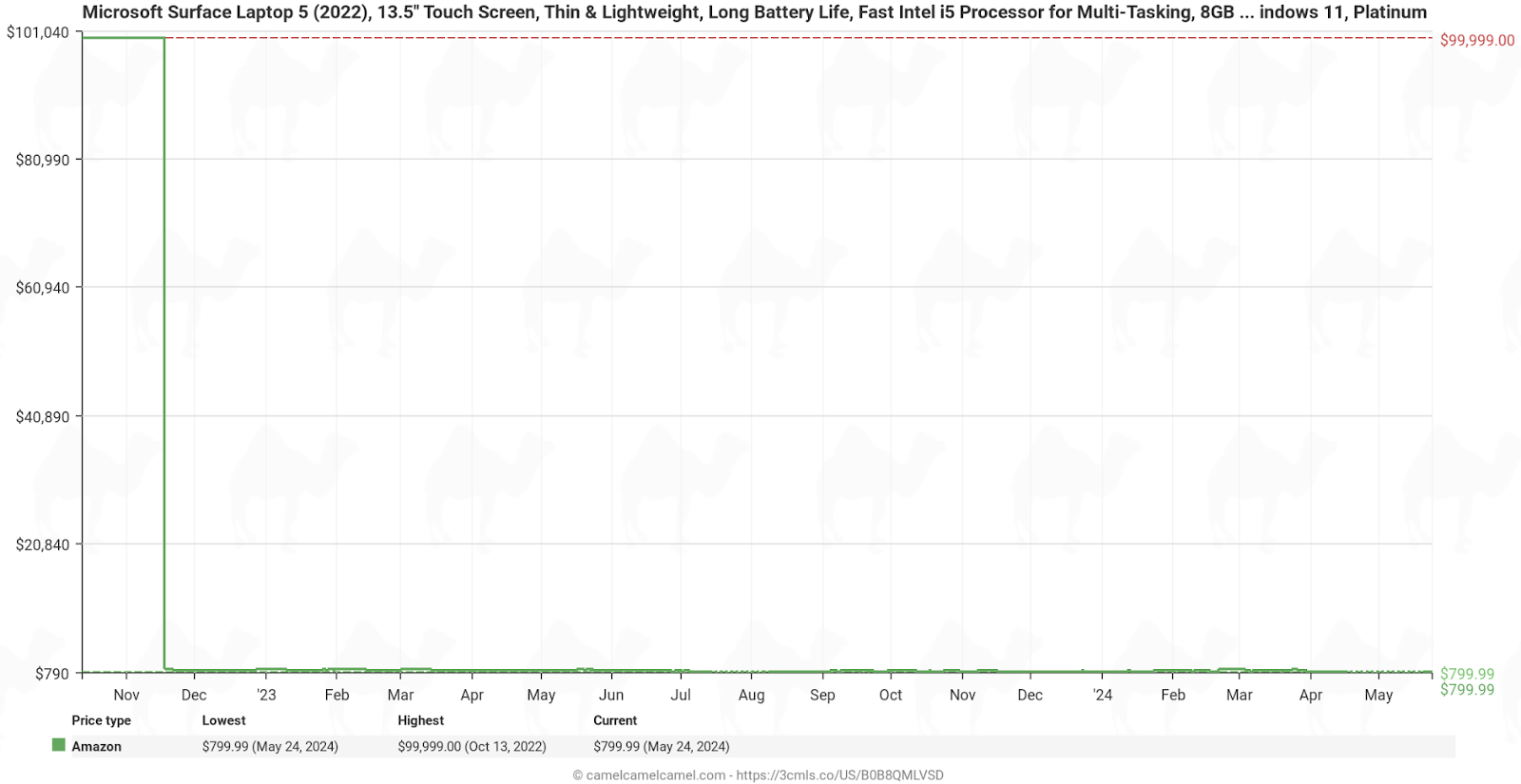Click the 'Lowest' column header
This screenshot has height=784, width=1521.
223,720
